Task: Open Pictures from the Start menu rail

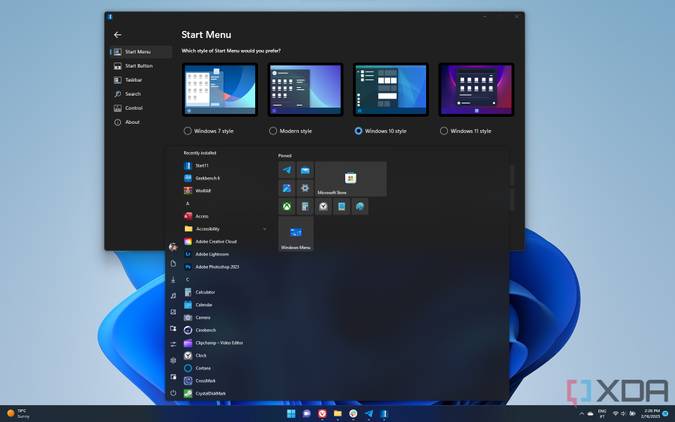Action: pos(173,312)
